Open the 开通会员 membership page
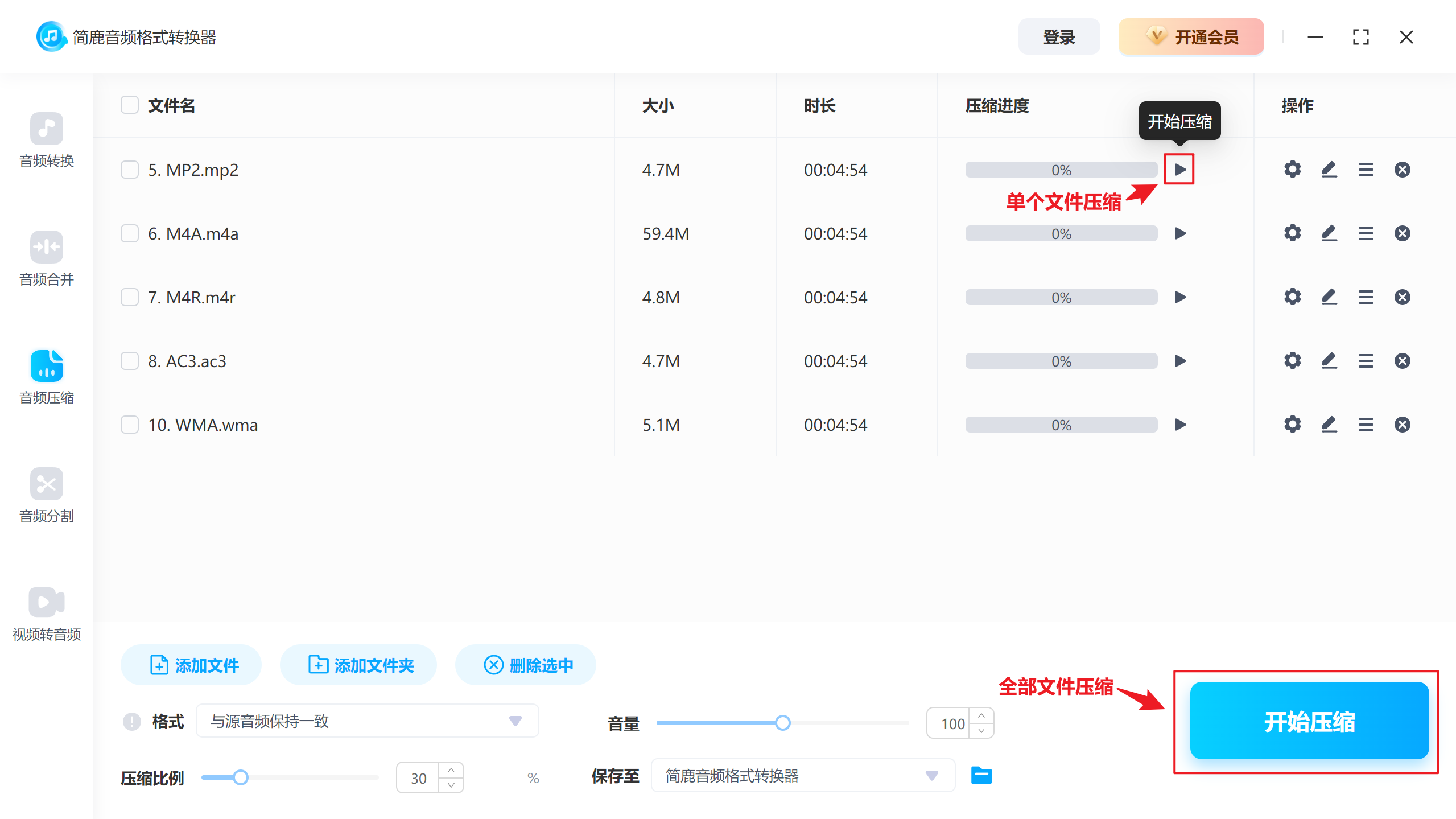Image resolution: width=1456 pixels, height=819 pixels. coord(1190,36)
